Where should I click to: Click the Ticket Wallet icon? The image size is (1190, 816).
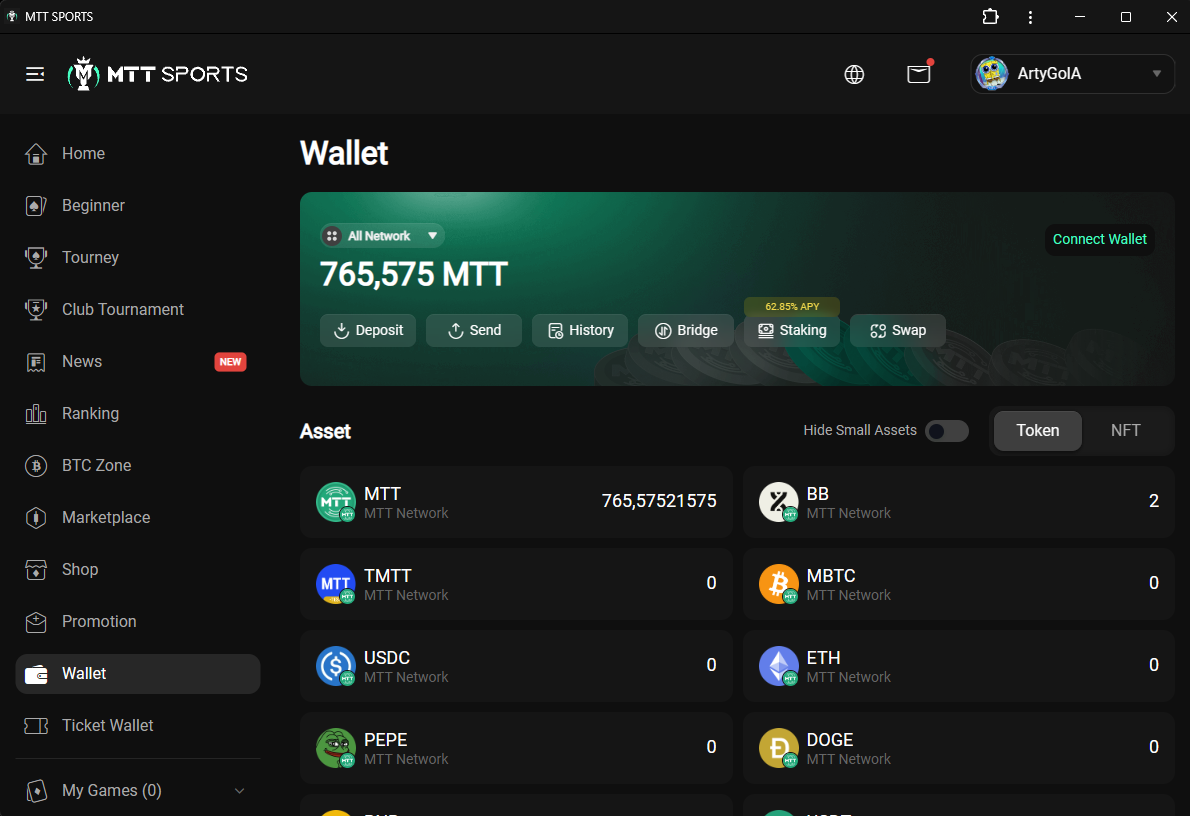pyautogui.click(x=36, y=726)
